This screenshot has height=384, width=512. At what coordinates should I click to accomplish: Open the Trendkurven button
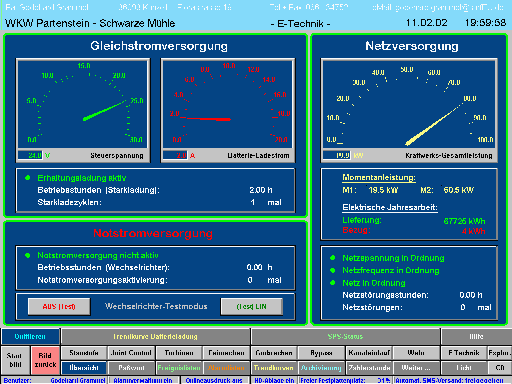click(274, 368)
